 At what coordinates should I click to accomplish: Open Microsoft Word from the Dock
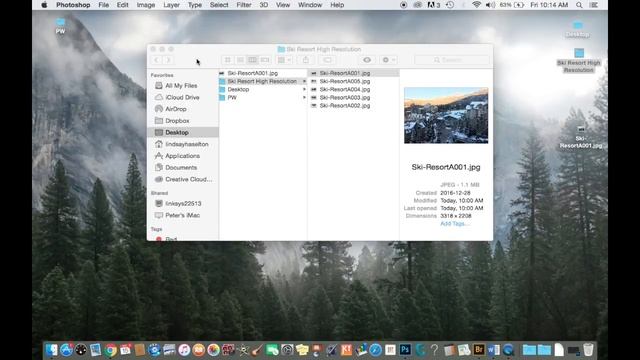[x=493, y=350]
